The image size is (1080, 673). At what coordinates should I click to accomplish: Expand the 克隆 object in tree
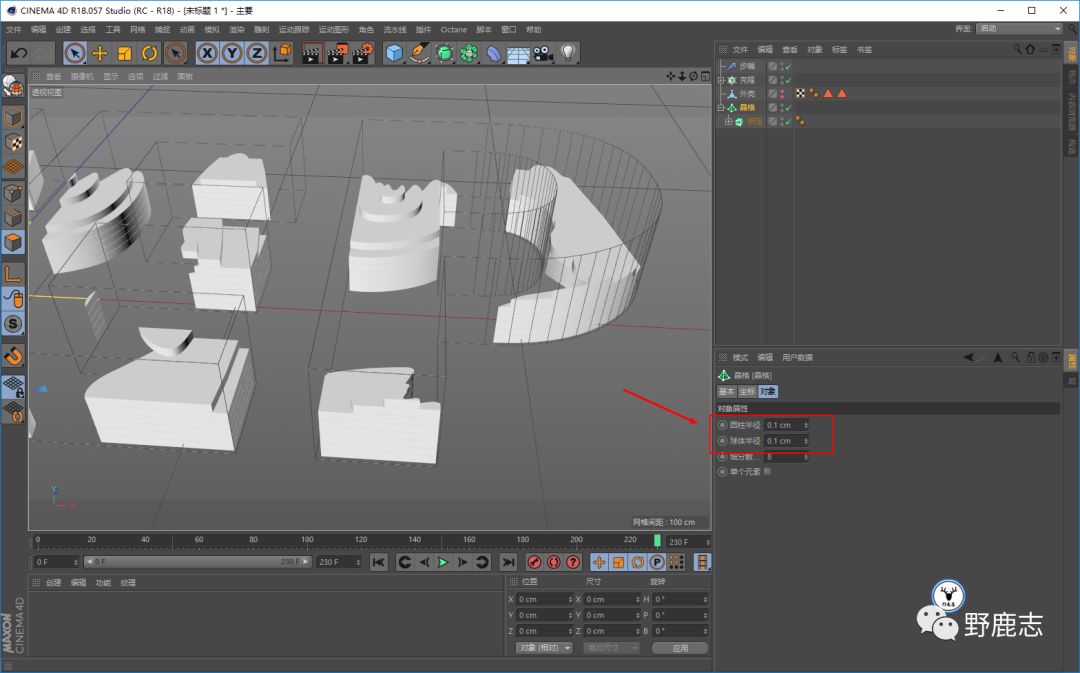click(x=721, y=80)
